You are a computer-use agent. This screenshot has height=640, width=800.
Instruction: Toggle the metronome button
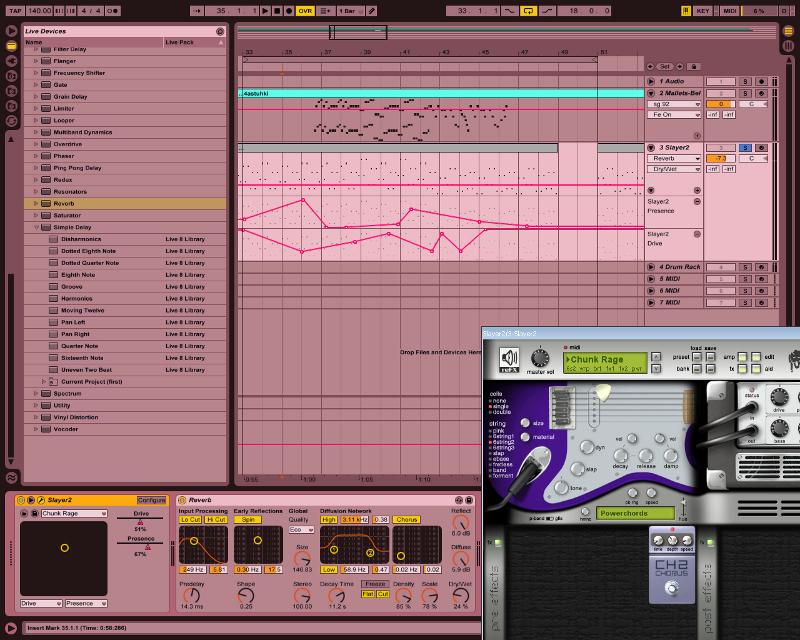pyautogui.click(x=113, y=11)
